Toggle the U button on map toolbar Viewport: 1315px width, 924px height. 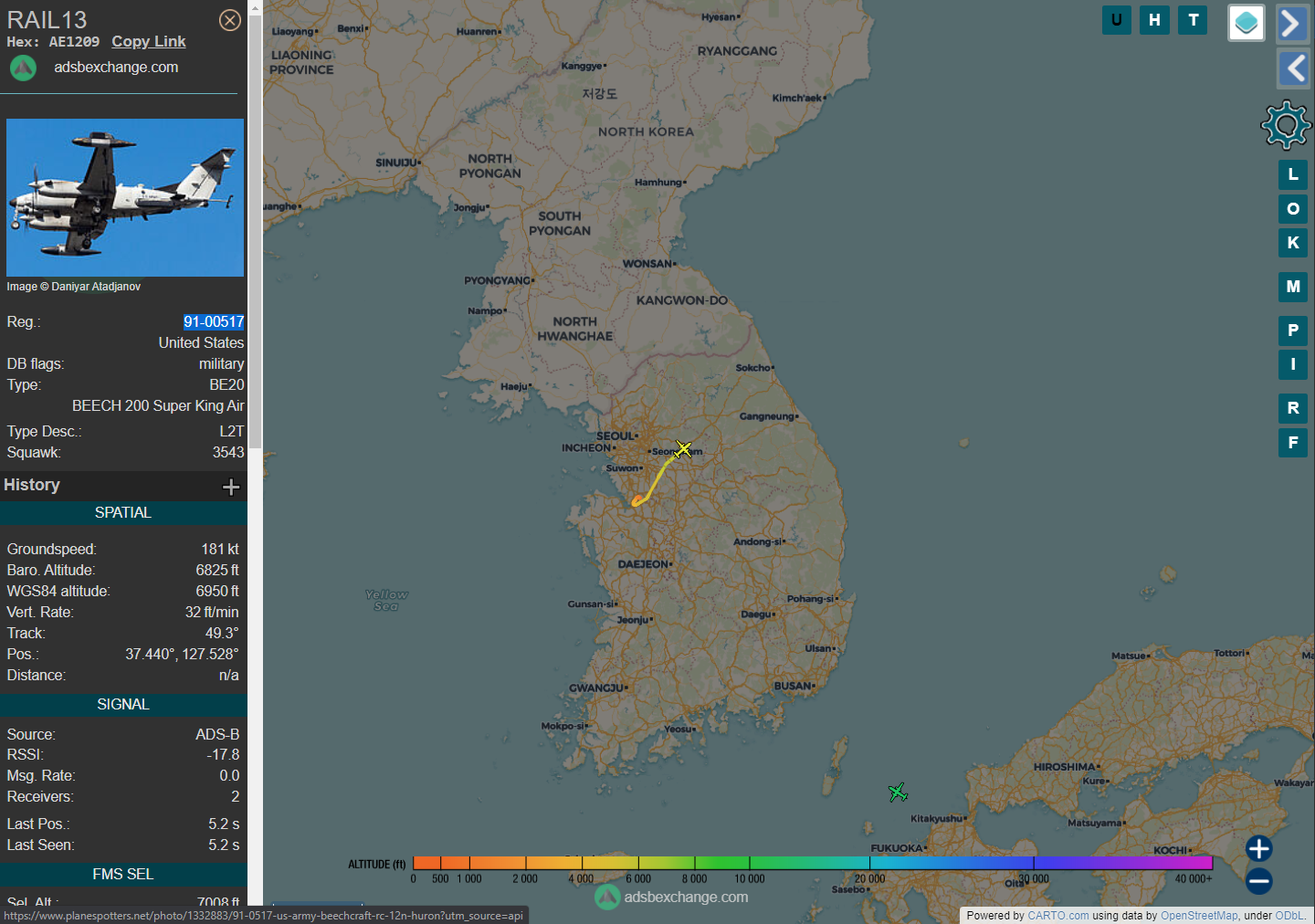click(x=1116, y=20)
